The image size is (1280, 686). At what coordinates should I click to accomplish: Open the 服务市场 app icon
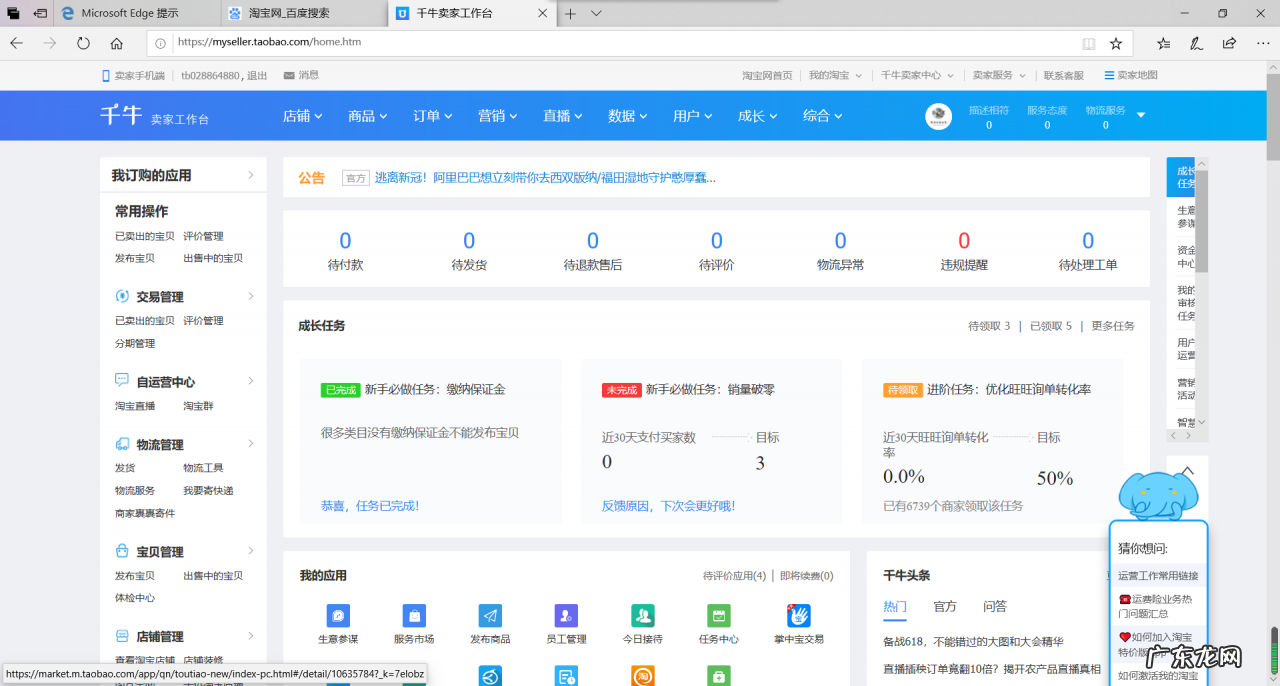point(414,616)
